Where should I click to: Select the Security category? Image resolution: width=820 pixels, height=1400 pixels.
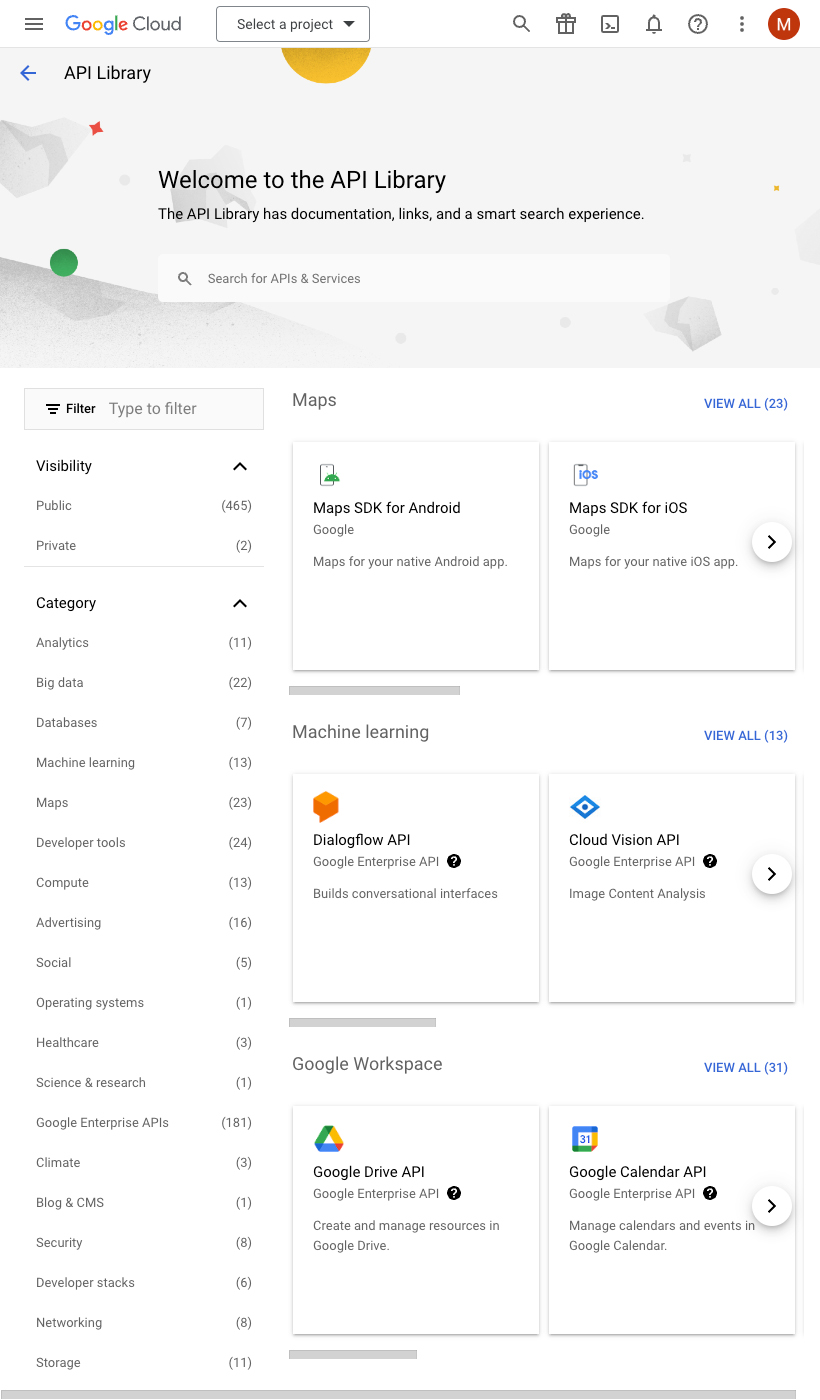[144, 1243]
